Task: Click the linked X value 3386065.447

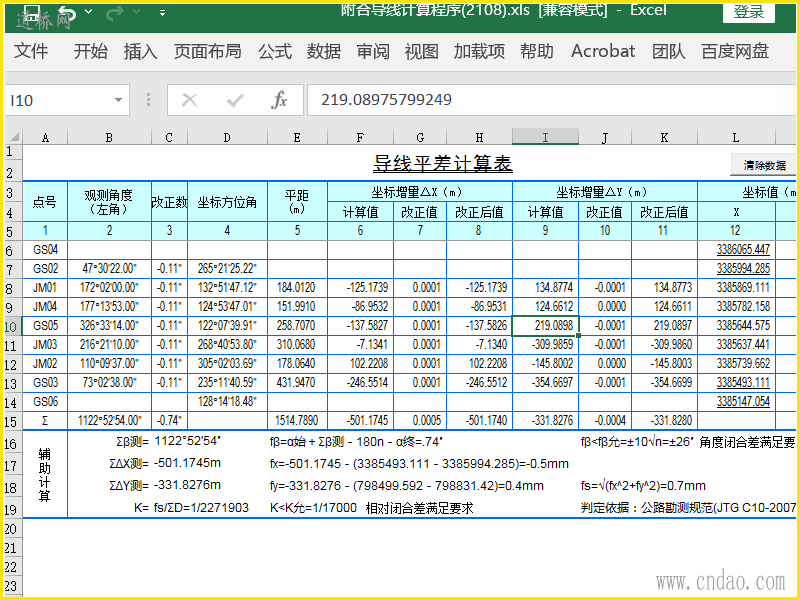Action: 743,250
